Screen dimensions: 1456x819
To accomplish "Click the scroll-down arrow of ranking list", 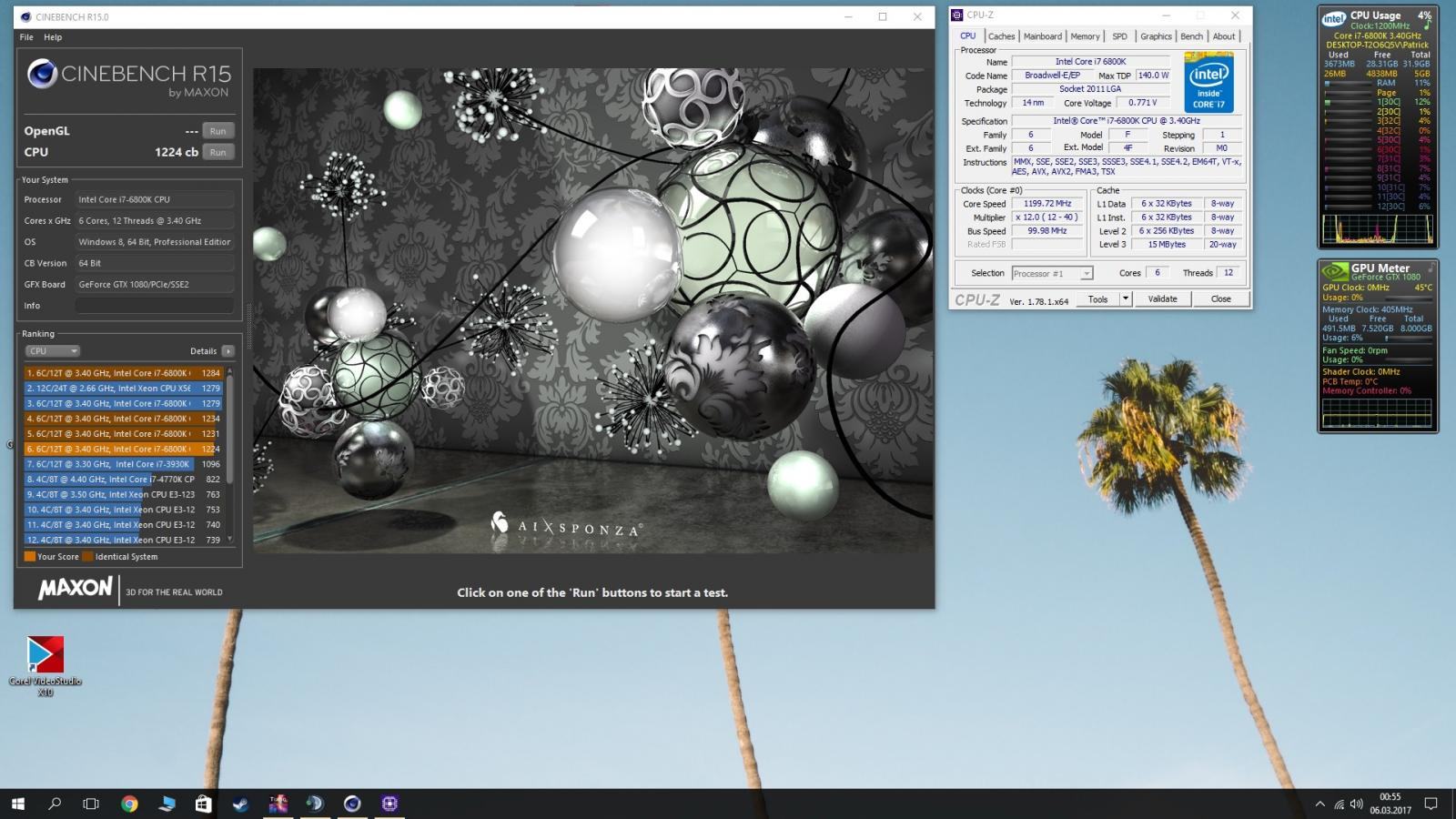I will (x=230, y=540).
